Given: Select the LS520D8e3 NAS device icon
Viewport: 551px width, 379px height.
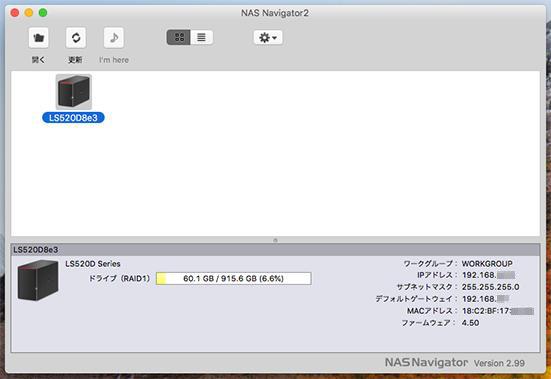Looking at the screenshot, I should pos(74,92).
